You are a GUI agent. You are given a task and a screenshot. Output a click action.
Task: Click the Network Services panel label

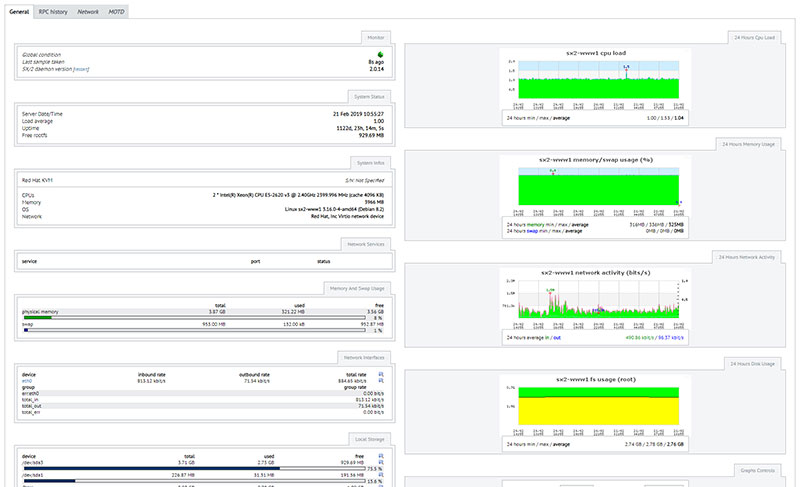(366, 244)
